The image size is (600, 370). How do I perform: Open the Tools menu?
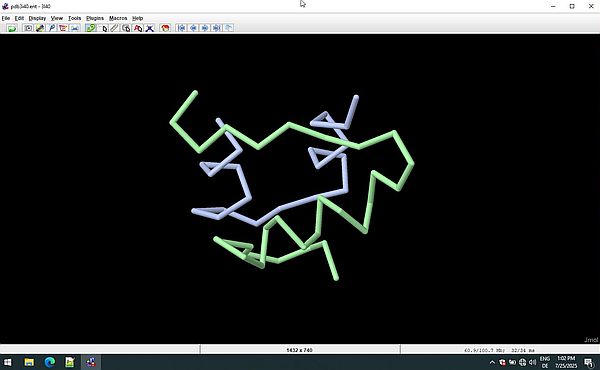tap(75, 18)
